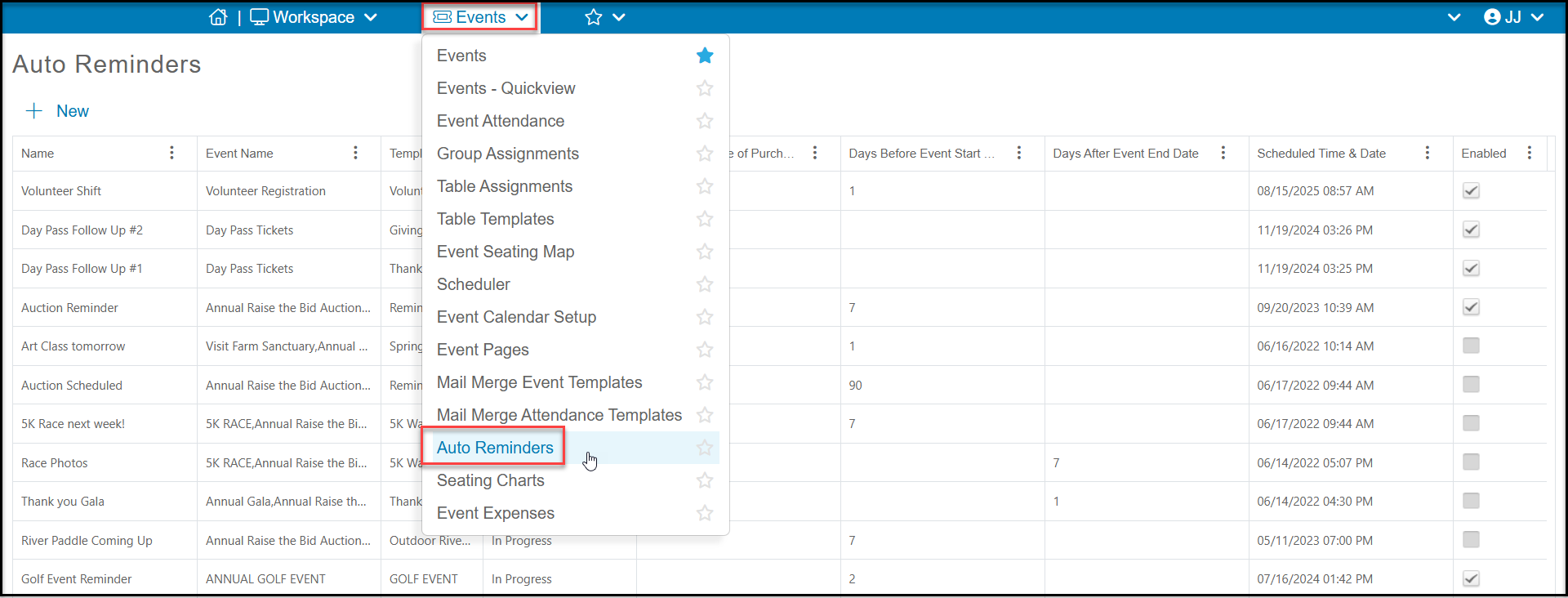
Task: Enable the Art Class tomorrow reminder
Action: pyautogui.click(x=1471, y=346)
